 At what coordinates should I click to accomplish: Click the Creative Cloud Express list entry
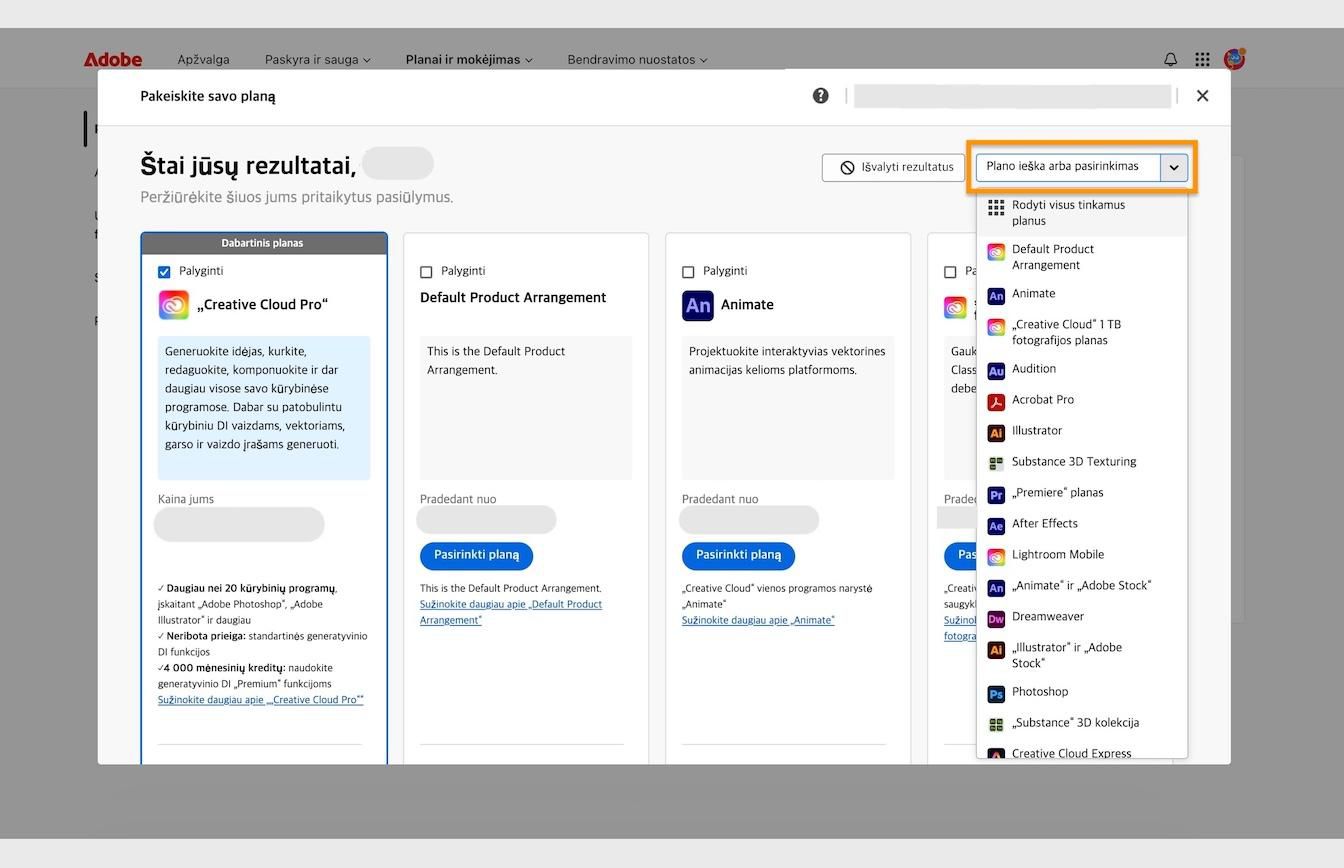(1082, 752)
